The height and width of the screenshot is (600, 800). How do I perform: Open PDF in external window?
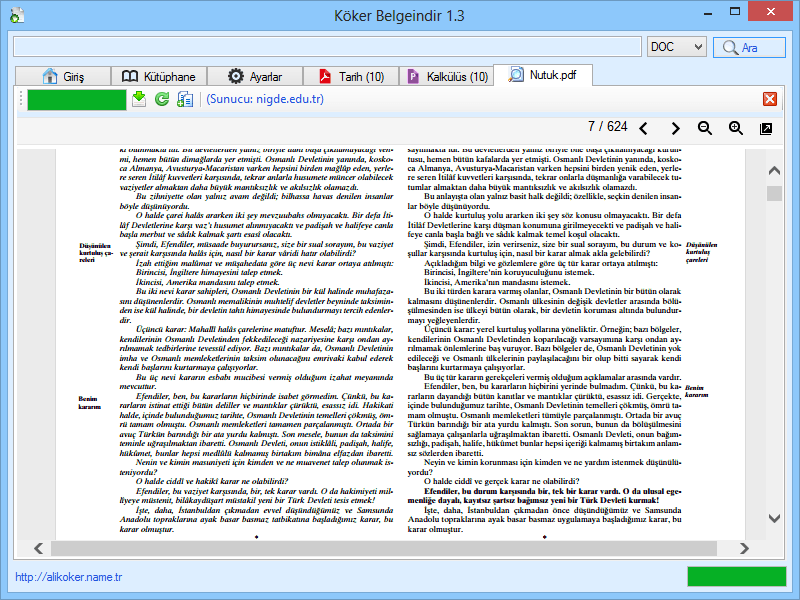click(766, 128)
